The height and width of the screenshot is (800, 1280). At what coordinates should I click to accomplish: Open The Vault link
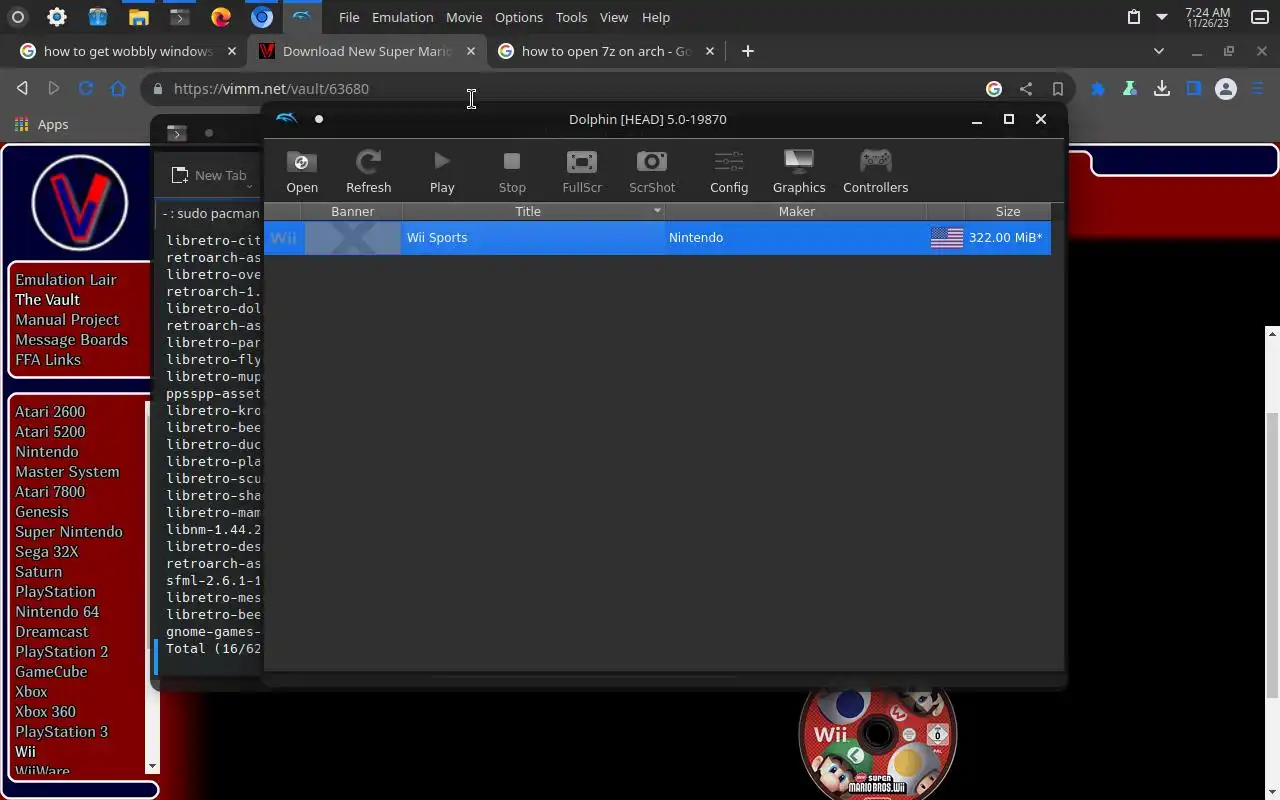pyautogui.click(x=47, y=300)
